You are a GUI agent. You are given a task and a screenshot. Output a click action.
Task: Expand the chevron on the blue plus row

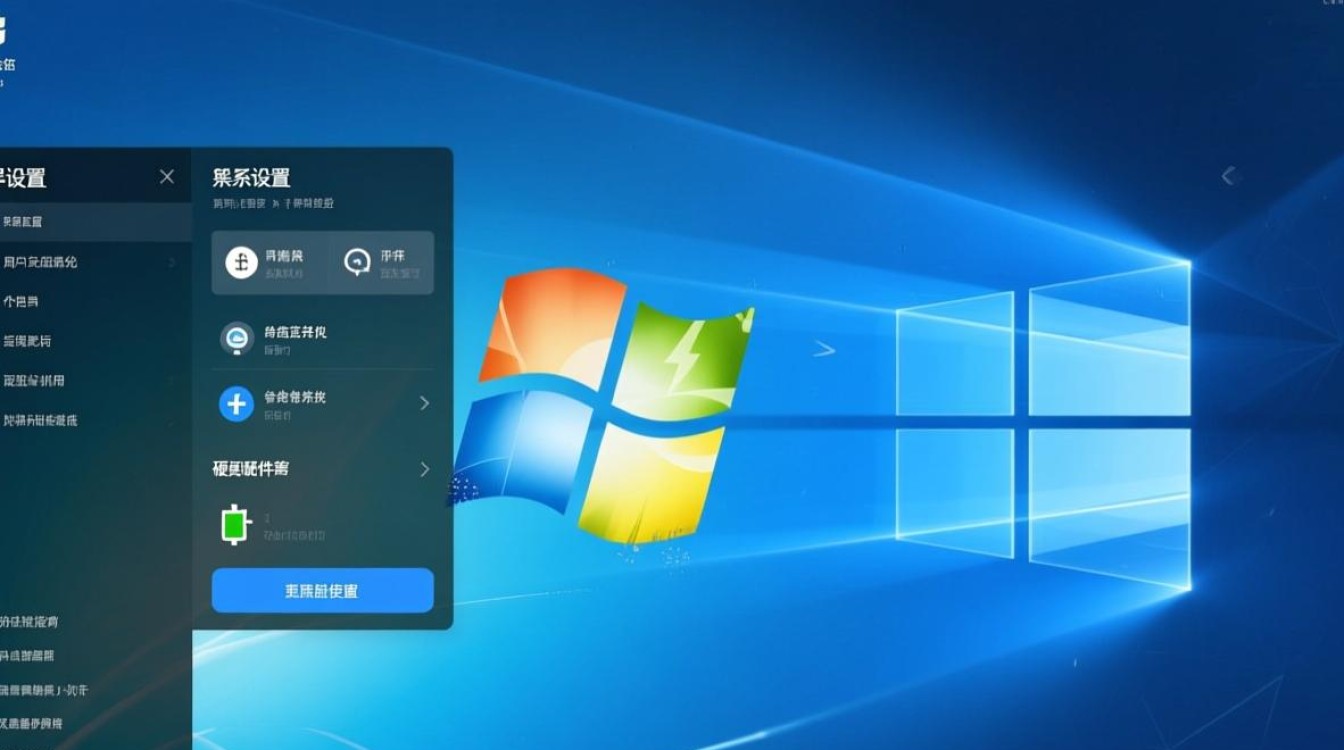pos(424,403)
